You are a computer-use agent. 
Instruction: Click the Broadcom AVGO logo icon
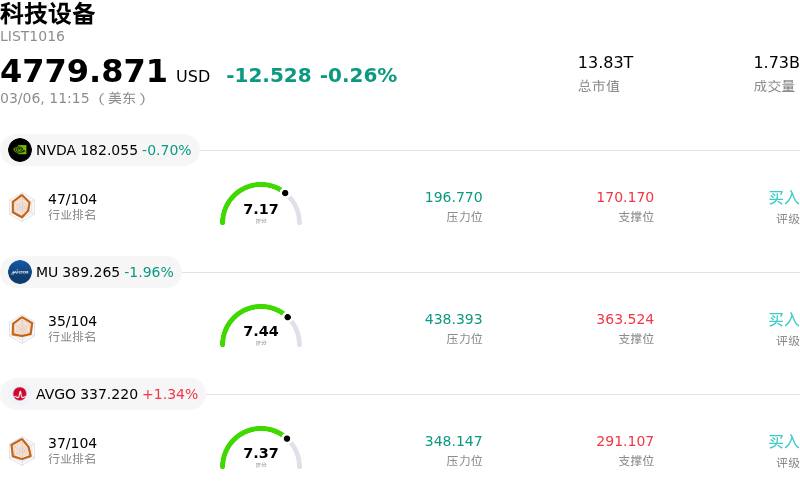pos(20,394)
